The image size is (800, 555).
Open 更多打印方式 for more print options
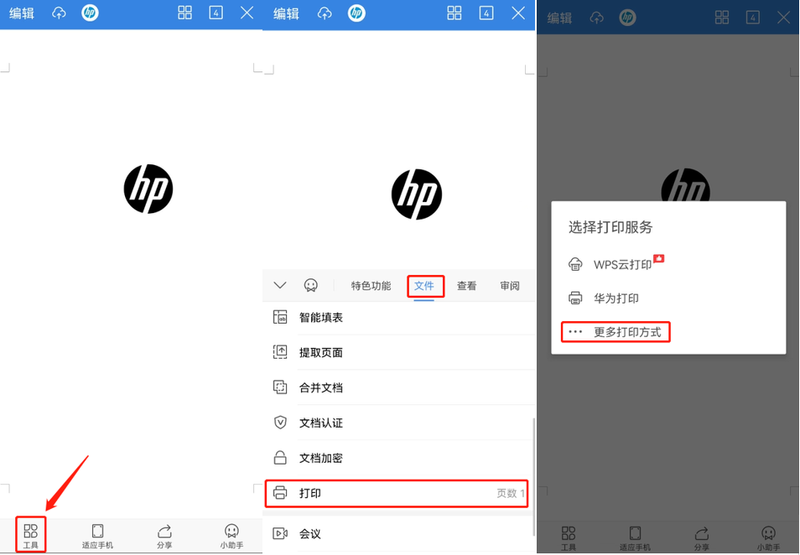(x=626, y=332)
